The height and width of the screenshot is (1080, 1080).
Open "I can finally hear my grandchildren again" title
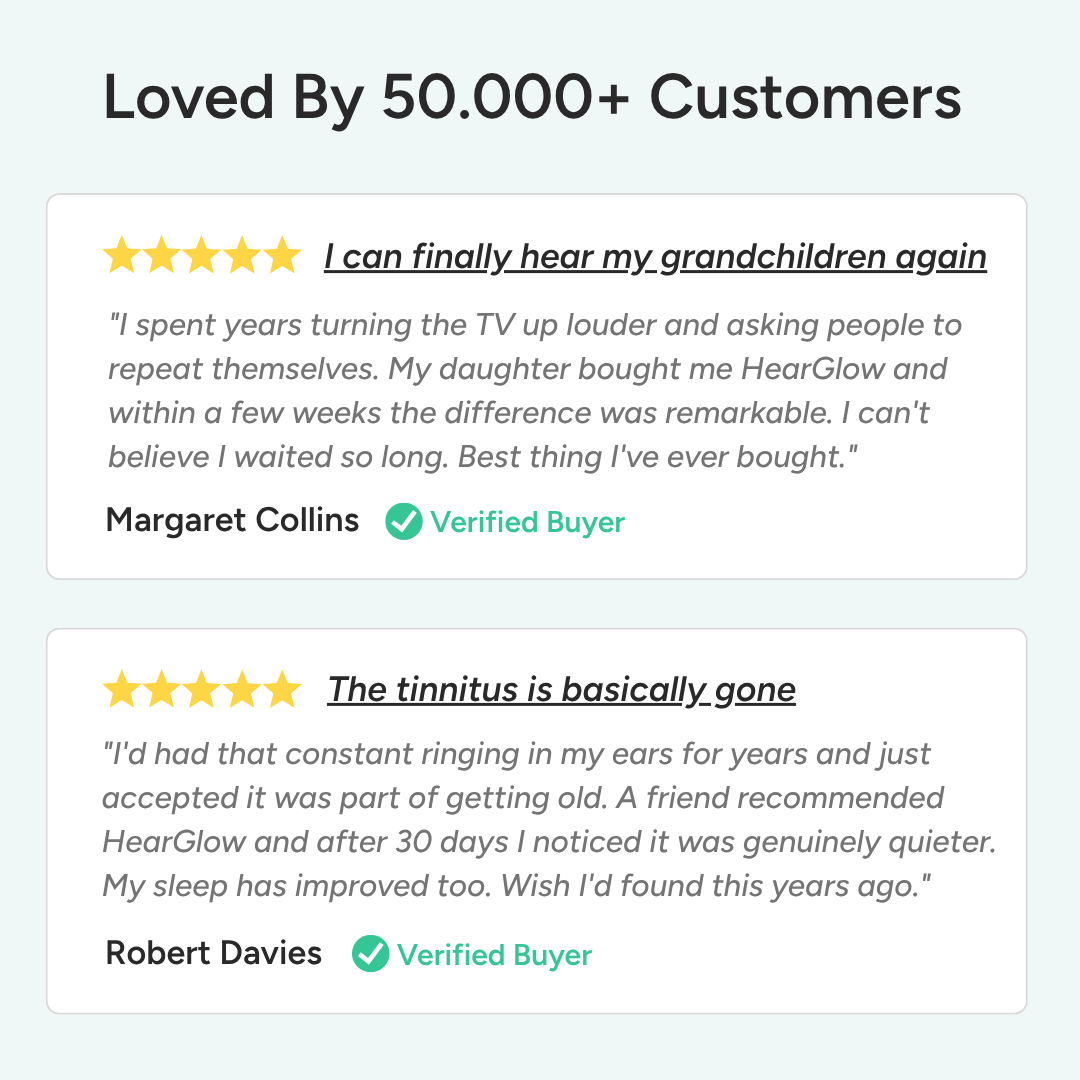coord(655,257)
